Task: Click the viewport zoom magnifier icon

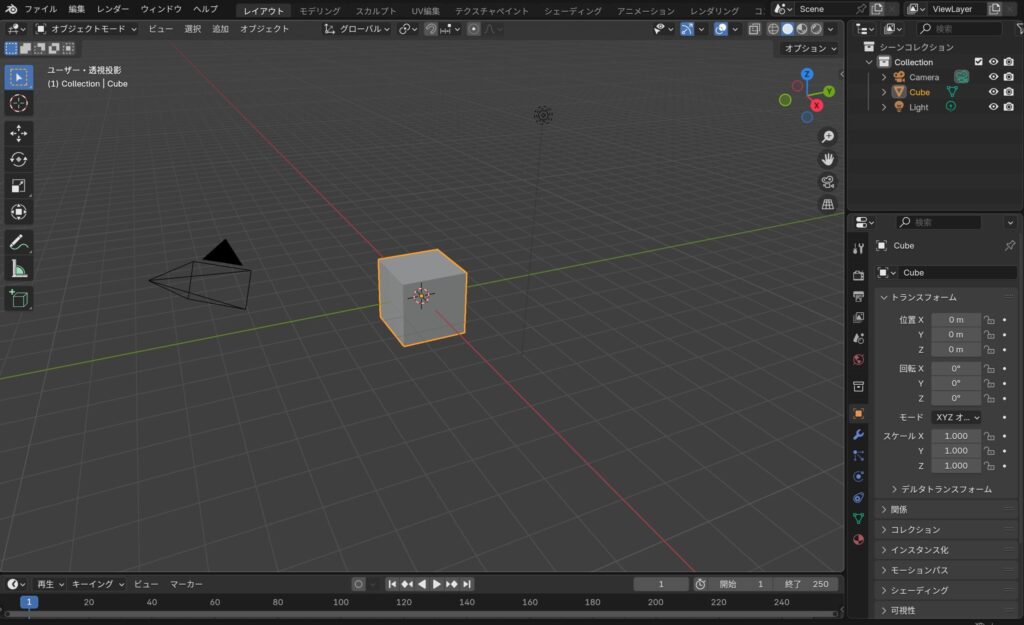Action: 827,136
